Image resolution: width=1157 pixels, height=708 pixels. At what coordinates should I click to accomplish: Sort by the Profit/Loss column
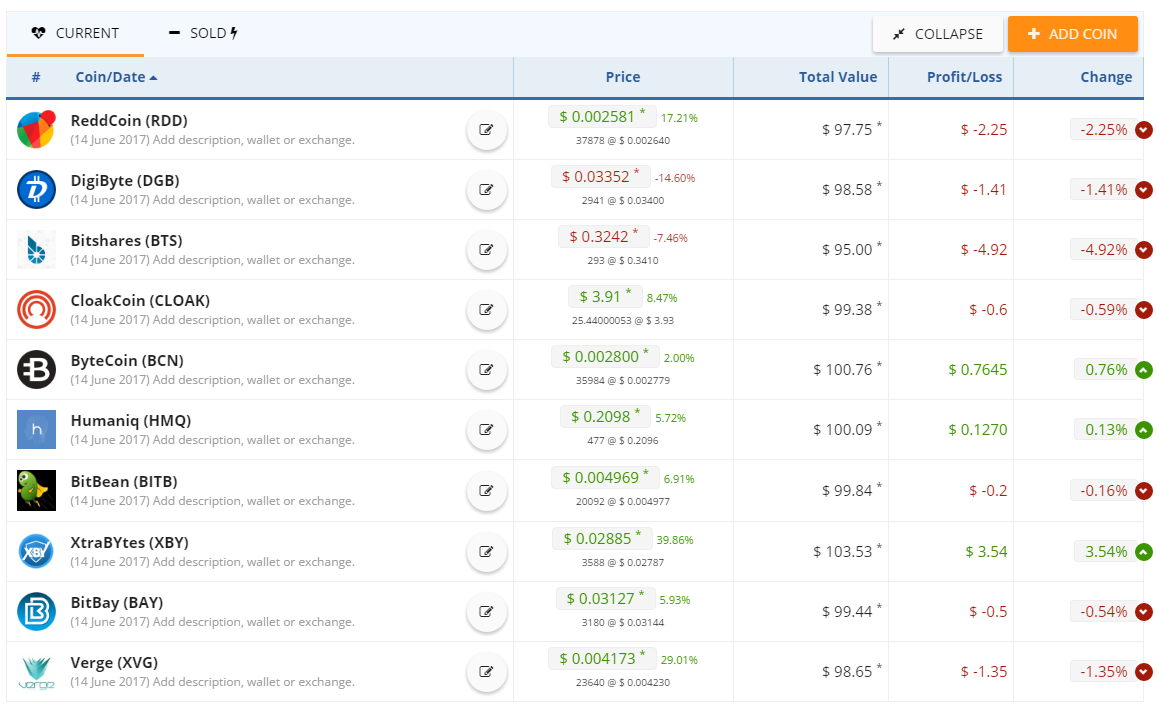(x=964, y=77)
